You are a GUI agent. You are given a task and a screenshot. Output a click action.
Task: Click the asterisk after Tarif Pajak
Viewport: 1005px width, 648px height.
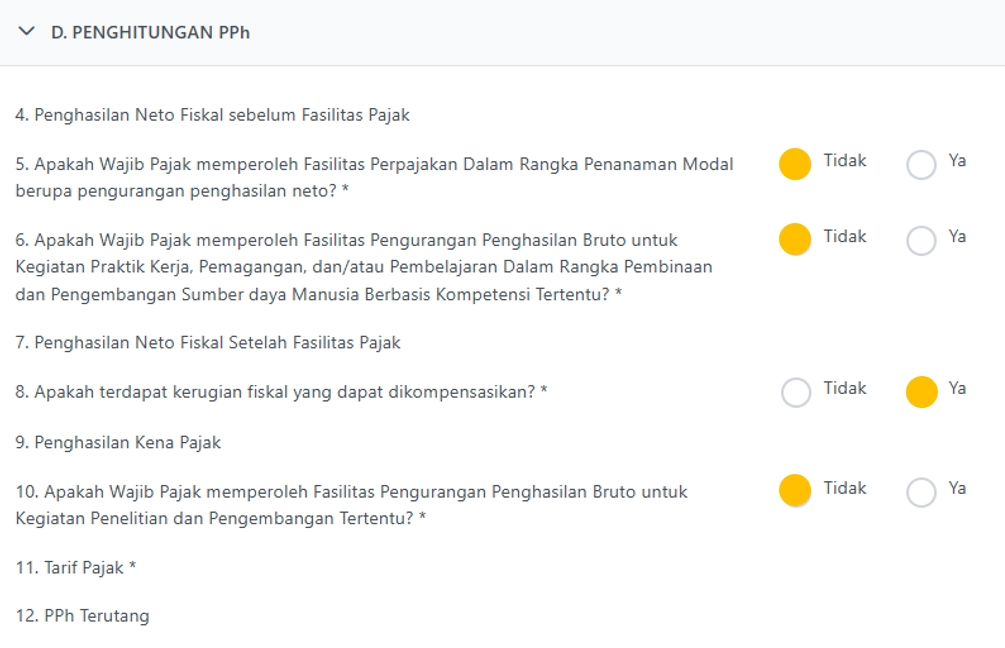point(132,568)
